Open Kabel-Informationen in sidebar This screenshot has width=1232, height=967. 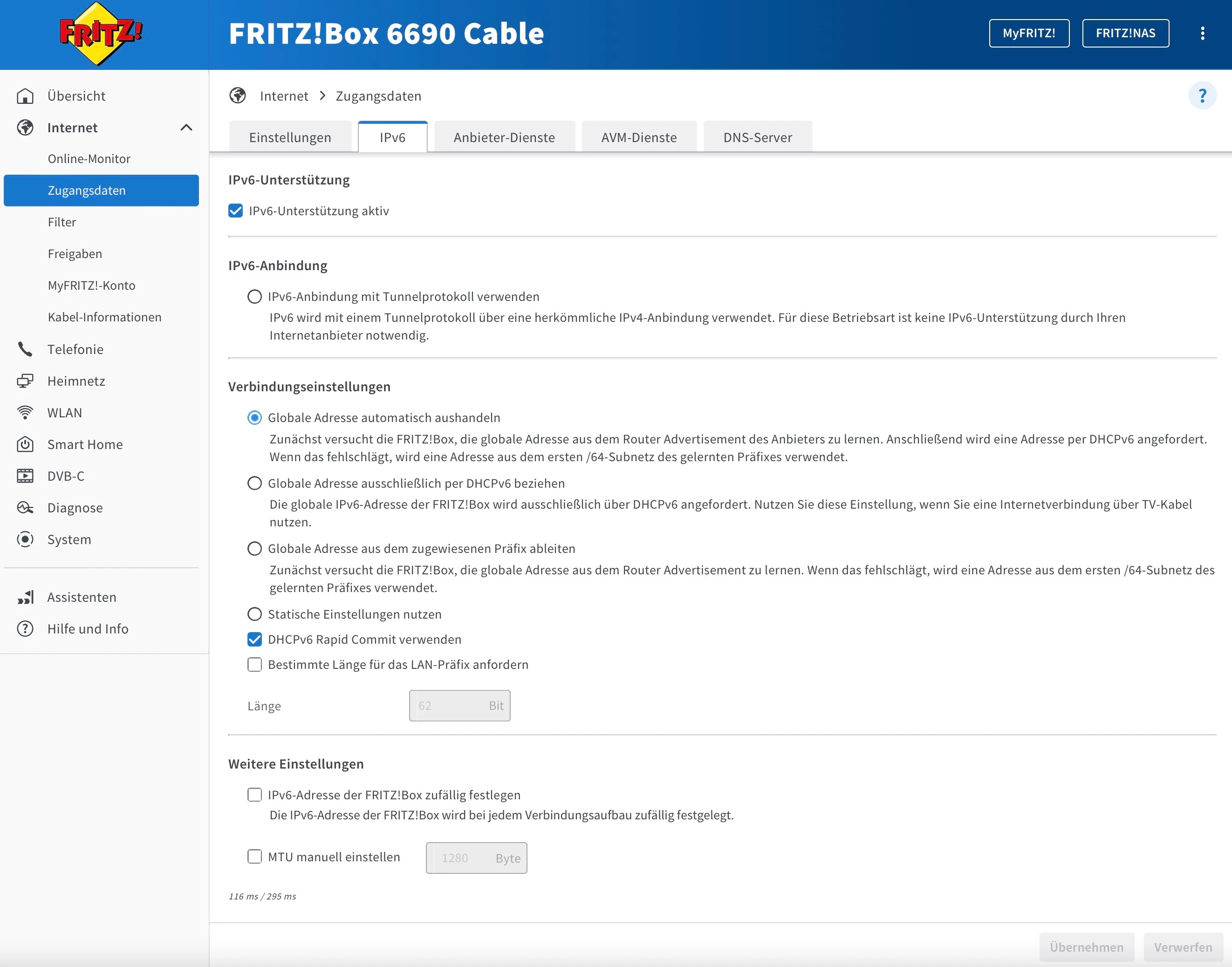(x=105, y=317)
